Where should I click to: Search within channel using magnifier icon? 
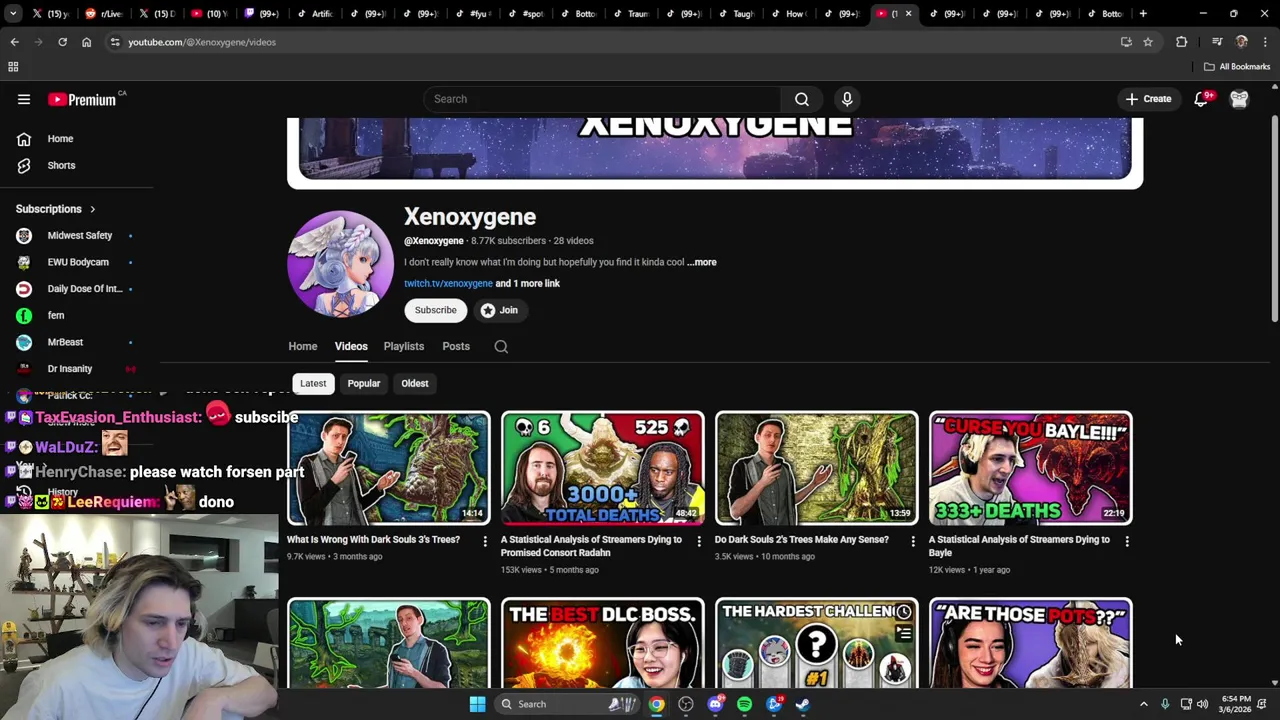point(501,347)
